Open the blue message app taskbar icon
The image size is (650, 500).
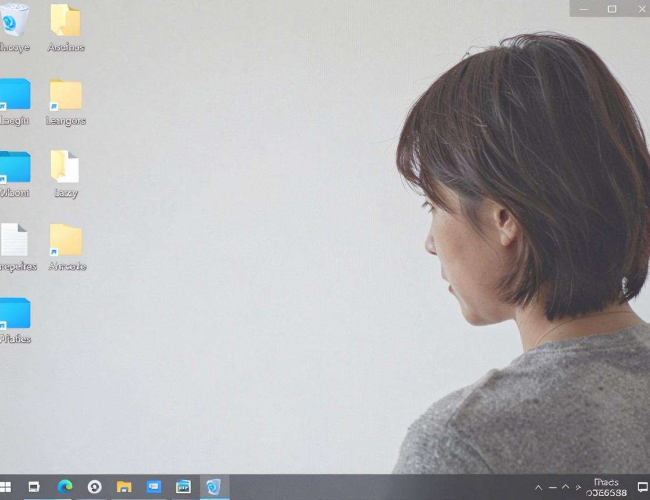click(154, 487)
